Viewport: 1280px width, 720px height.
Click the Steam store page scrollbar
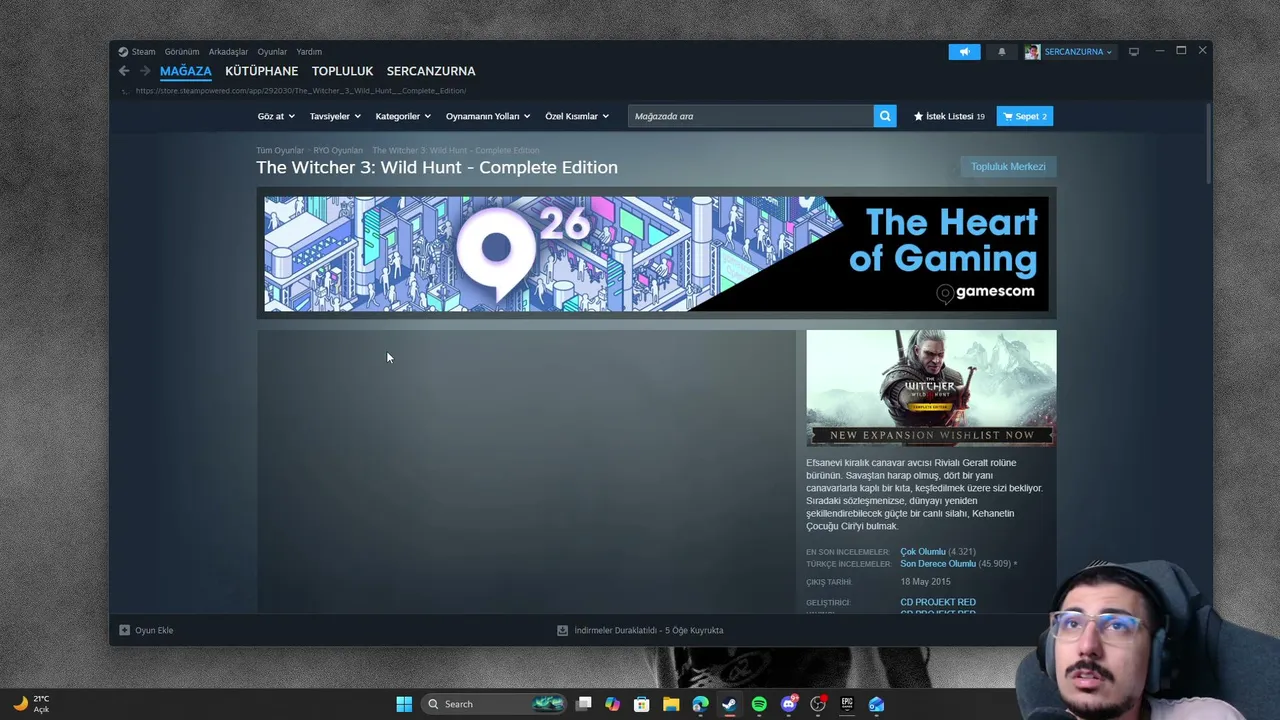(1208, 143)
